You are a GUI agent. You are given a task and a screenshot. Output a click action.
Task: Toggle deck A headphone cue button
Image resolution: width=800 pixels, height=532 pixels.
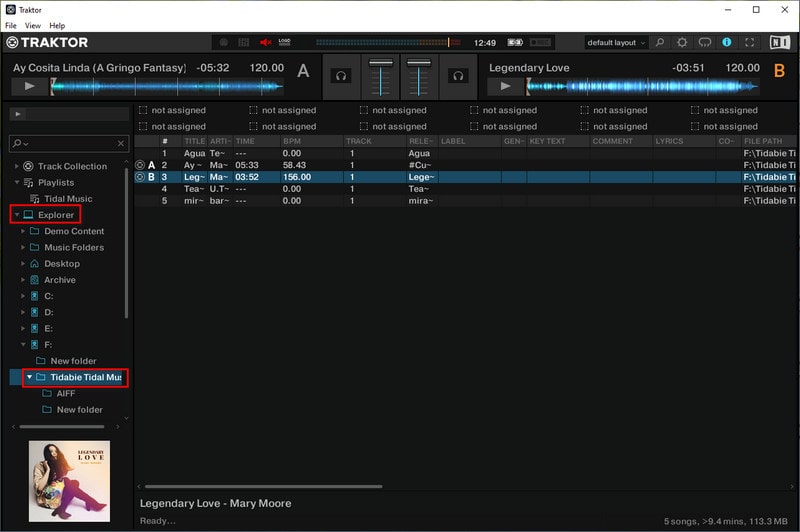(341, 76)
